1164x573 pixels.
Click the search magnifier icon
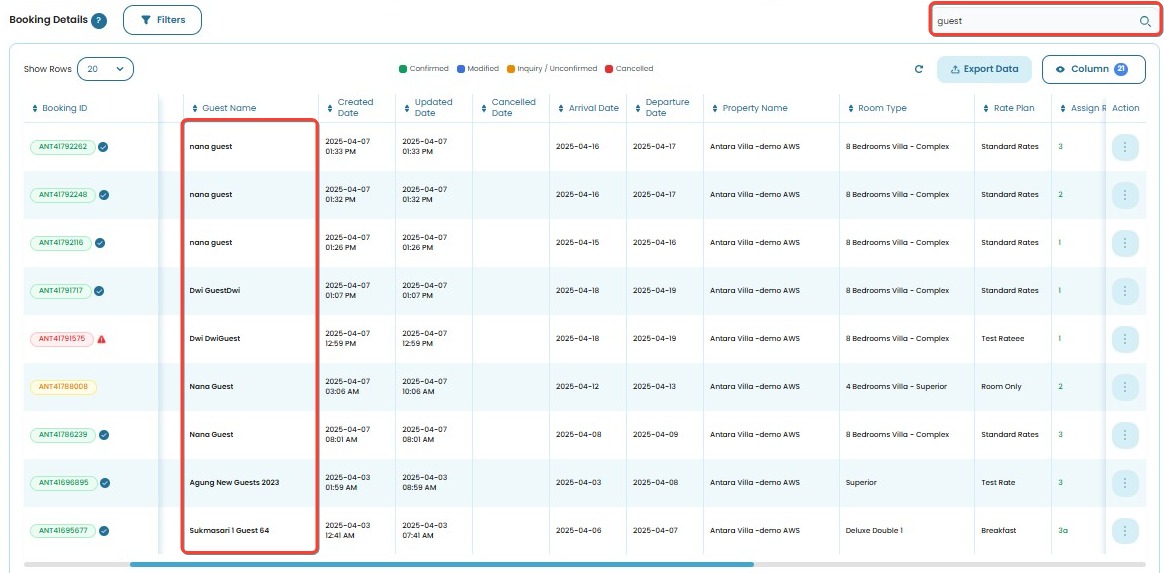point(1145,22)
